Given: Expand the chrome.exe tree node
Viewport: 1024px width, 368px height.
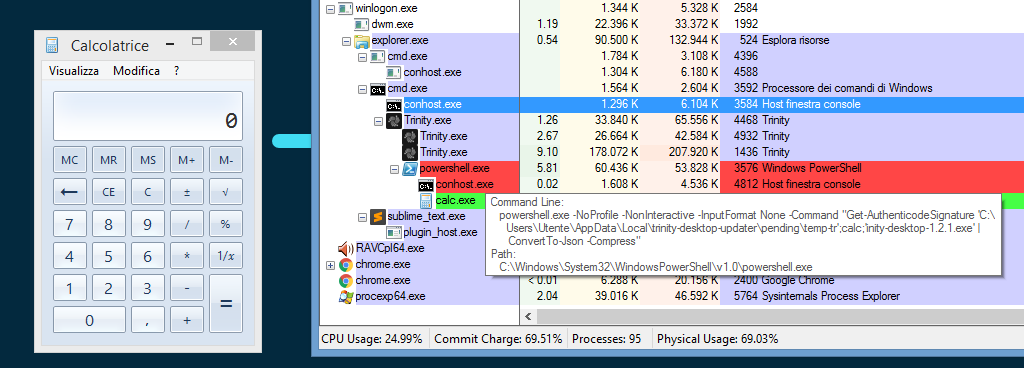Looking at the screenshot, I should point(330,265).
